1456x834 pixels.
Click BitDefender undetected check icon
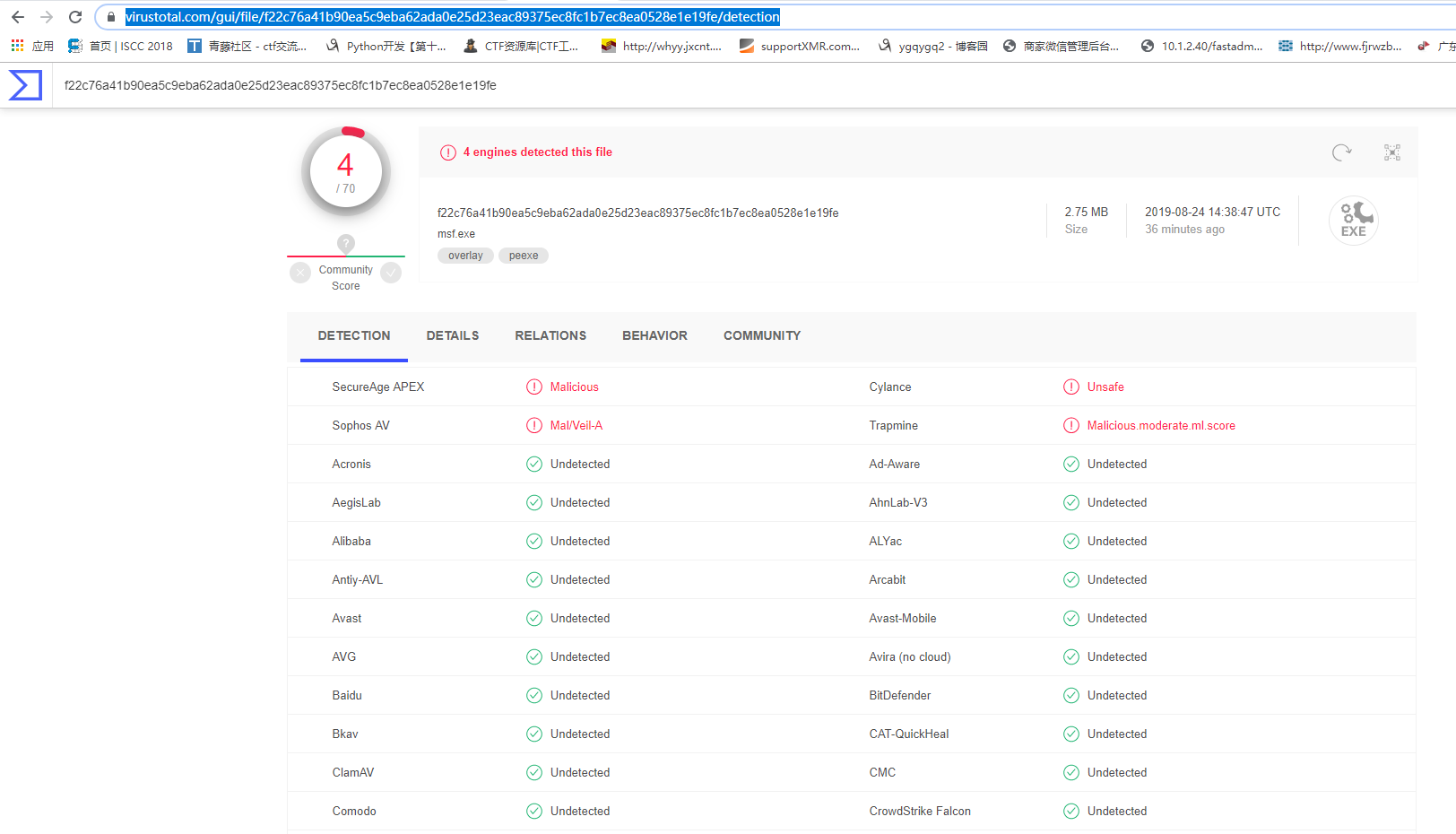[1071, 695]
